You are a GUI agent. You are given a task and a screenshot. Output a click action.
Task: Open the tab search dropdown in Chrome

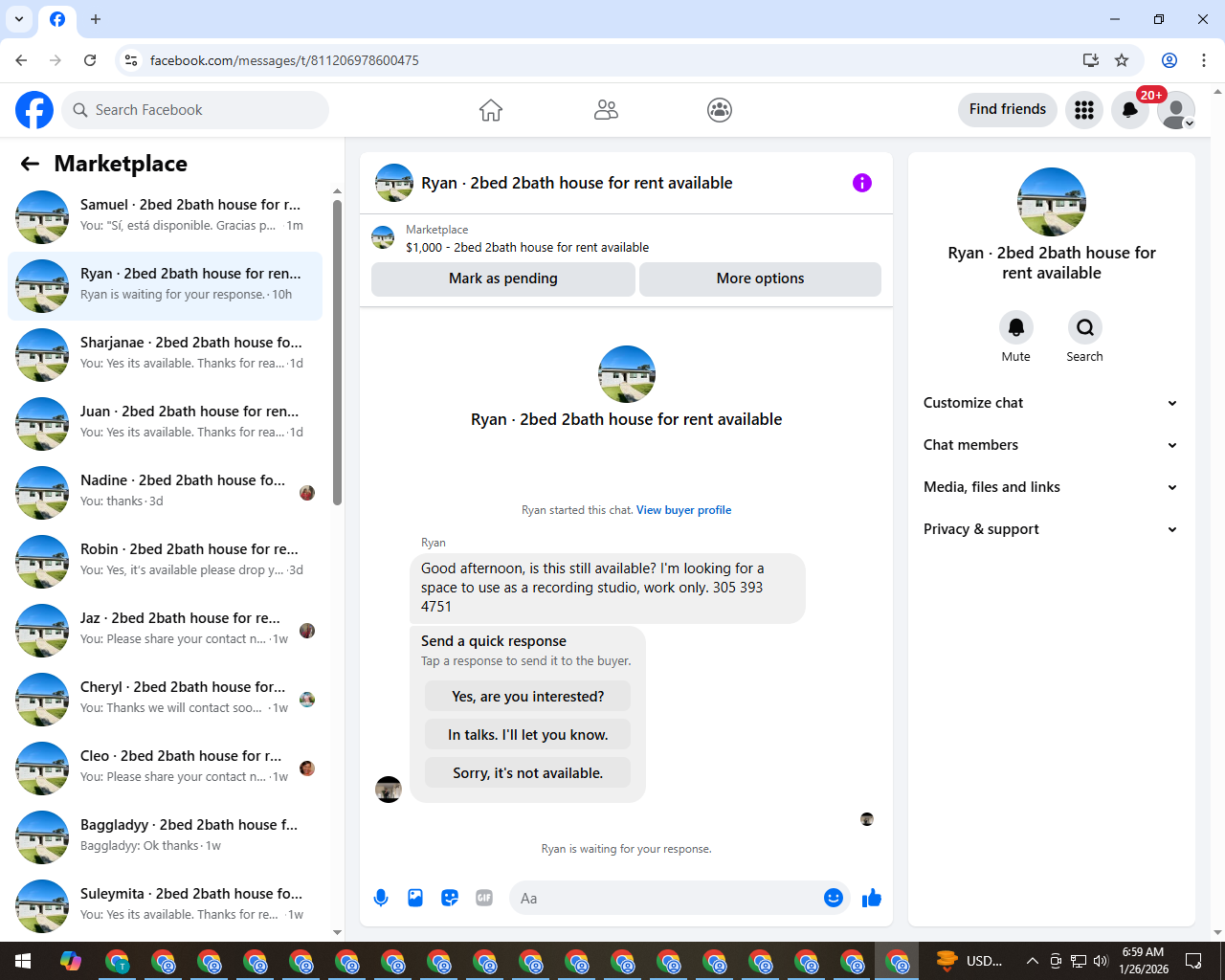[x=19, y=19]
